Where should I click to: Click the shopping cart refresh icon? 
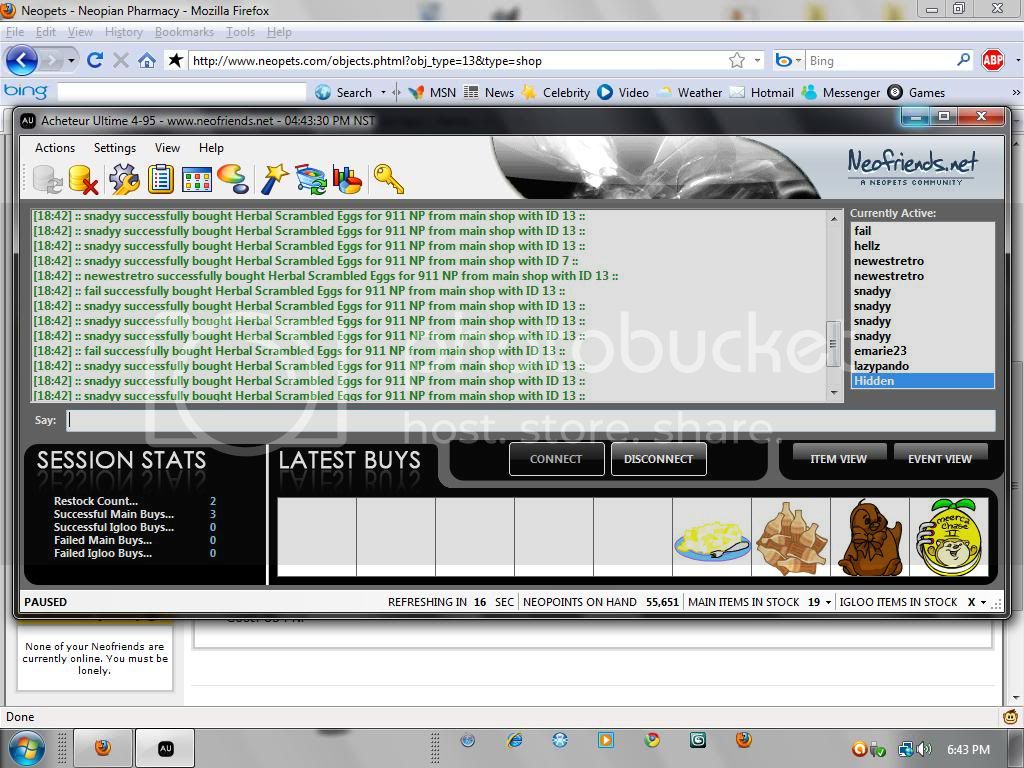pos(311,180)
